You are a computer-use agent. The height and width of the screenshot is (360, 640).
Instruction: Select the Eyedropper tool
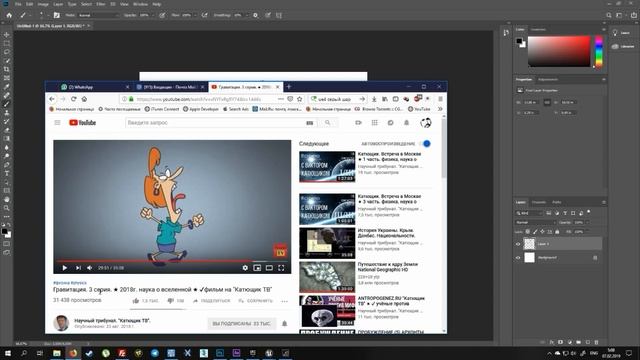point(7,87)
